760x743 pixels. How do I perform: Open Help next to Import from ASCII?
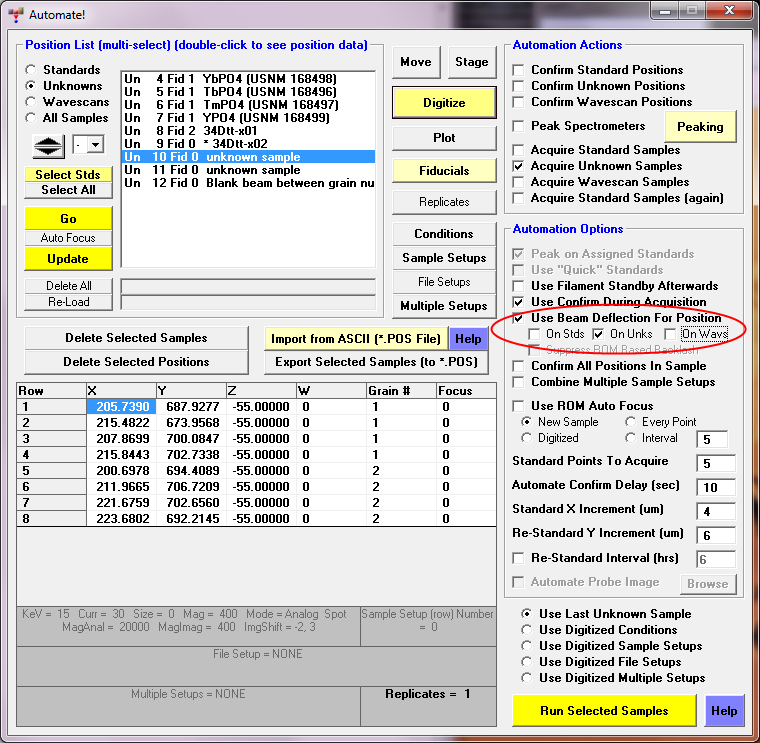(x=468, y=339)
